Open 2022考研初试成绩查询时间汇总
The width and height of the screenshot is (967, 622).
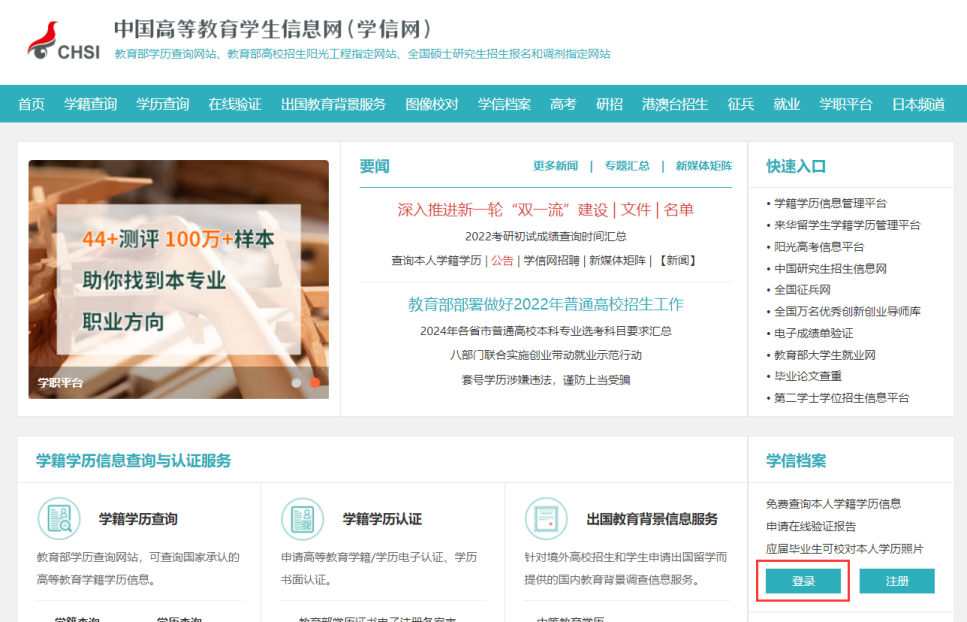[546, 236]
